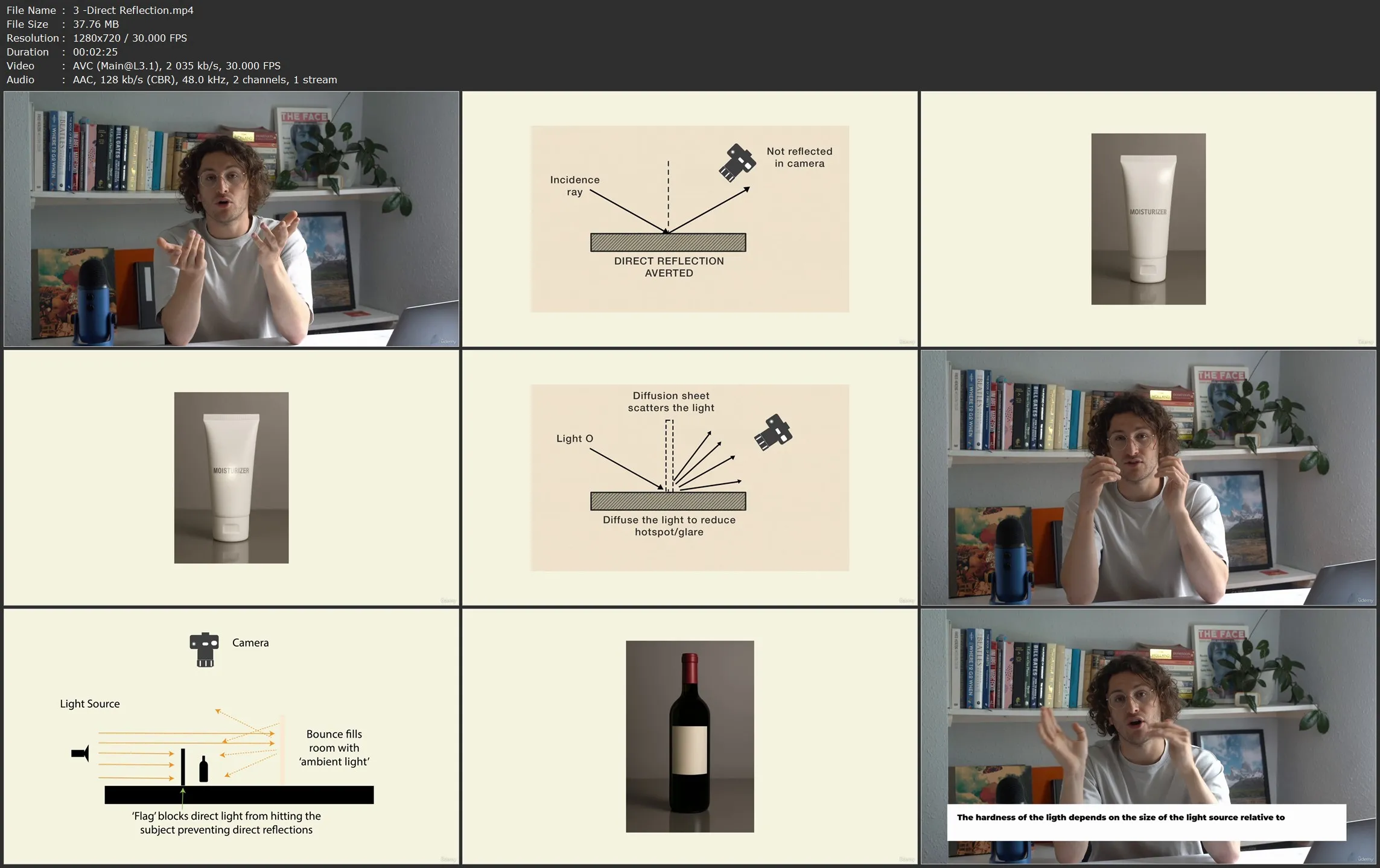
Task: Open the flag and bounce light diagram thumbnail
Action: point(231,736)
